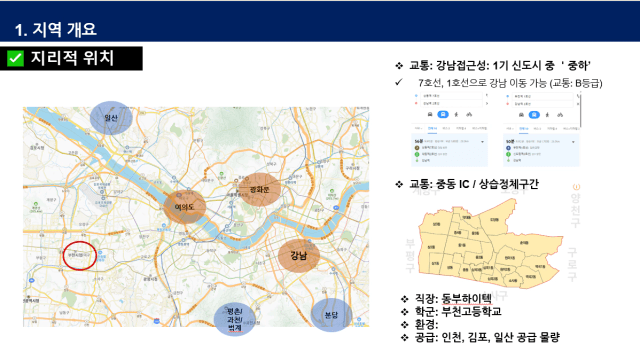Select the bicycle icon in the 56분 route panel
This screenshot has width=640, height=360.
pyautogui.click(x=469, y=115)
